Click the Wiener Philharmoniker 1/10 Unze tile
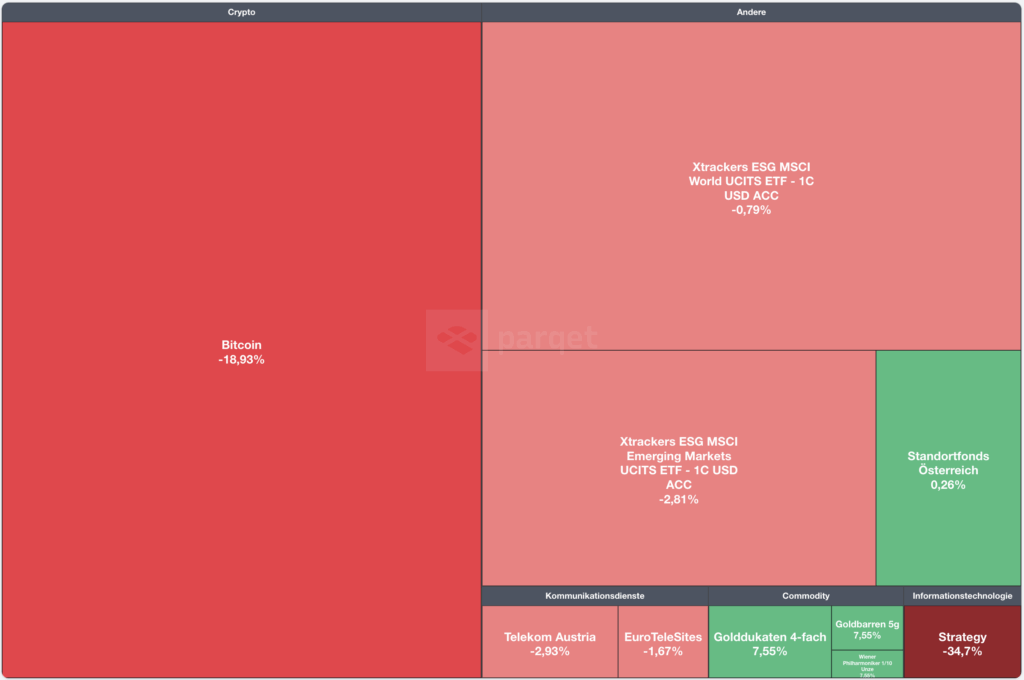Image resolution: width=1024 pixels, height=680 pixels. point(867,664)
